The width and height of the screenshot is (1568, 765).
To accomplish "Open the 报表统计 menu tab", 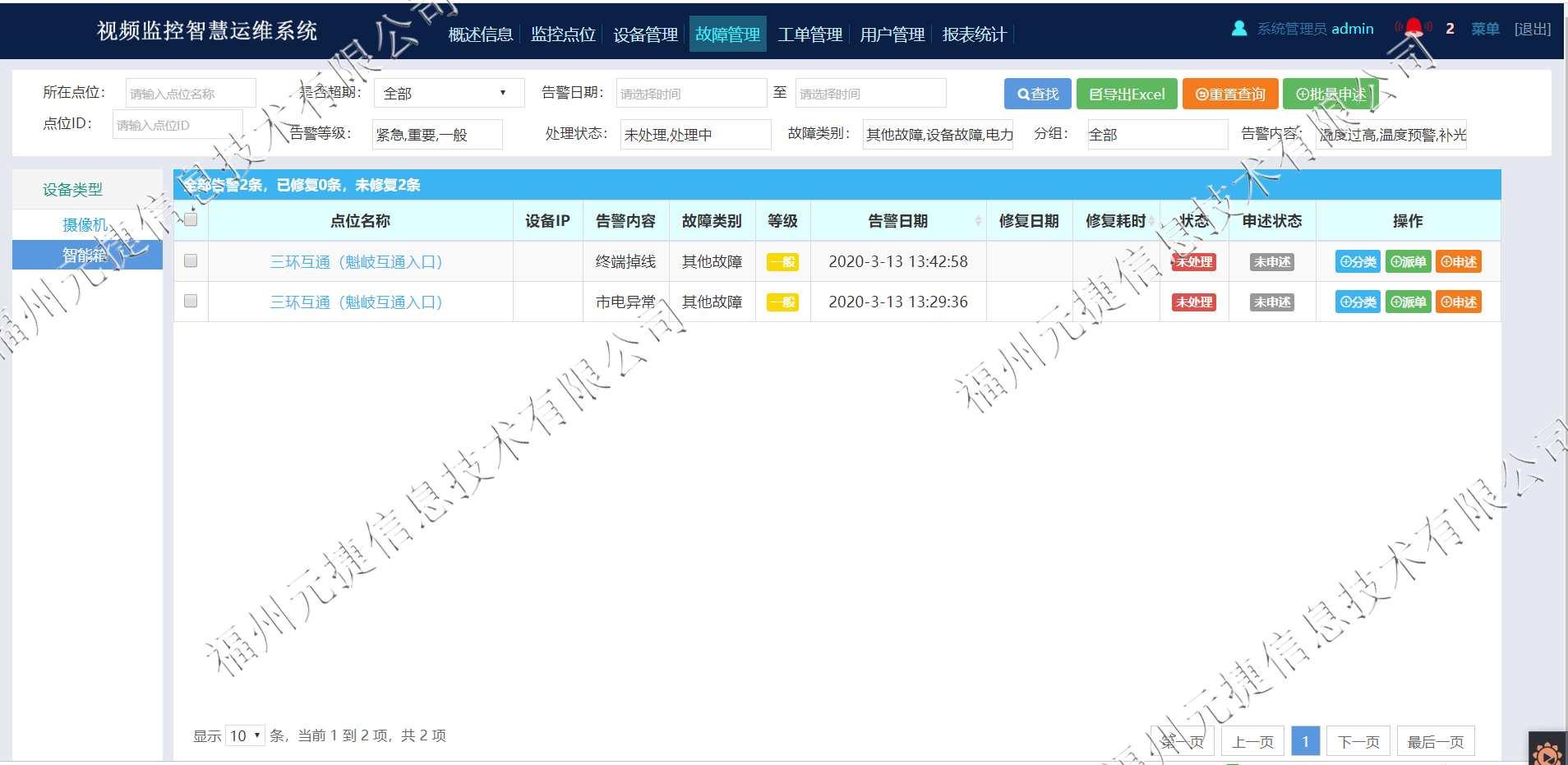I will (x=974, y=35).
